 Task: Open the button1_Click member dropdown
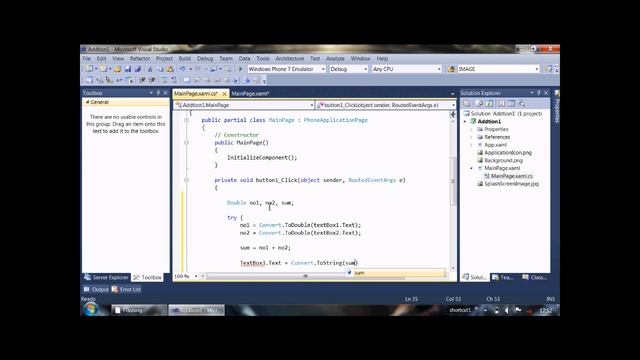tap(453, 105)
